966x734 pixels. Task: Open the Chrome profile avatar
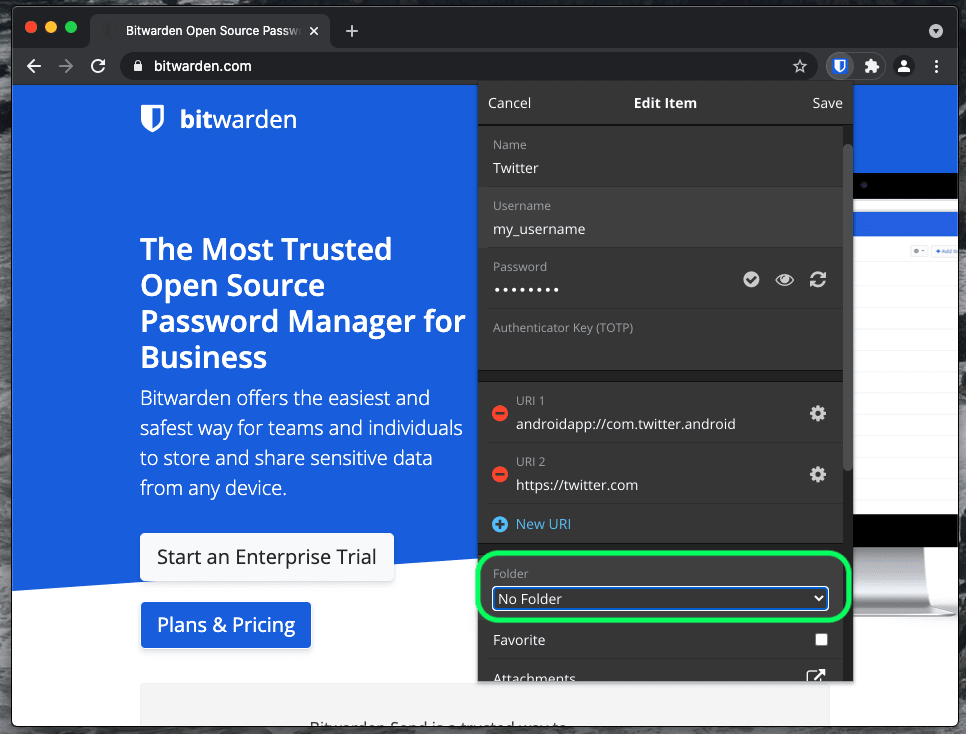click(x=904, y=66)
